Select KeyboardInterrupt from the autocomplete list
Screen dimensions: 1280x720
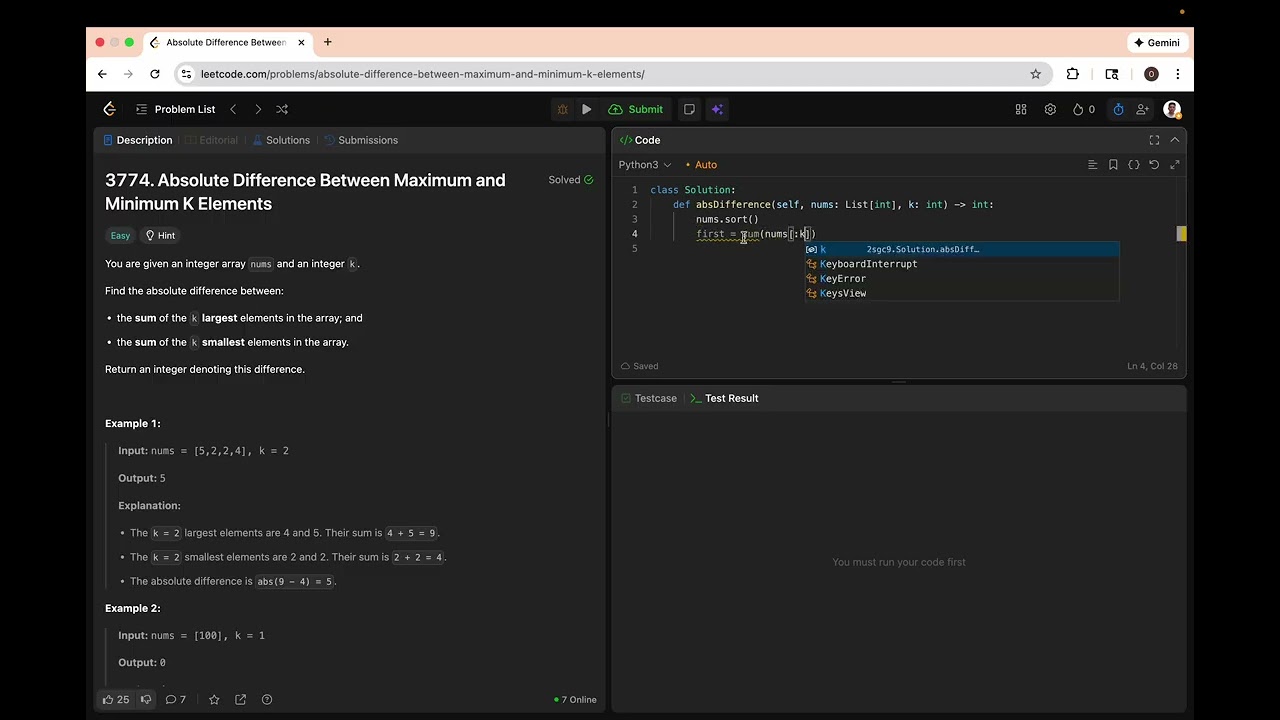coord(868,264)
